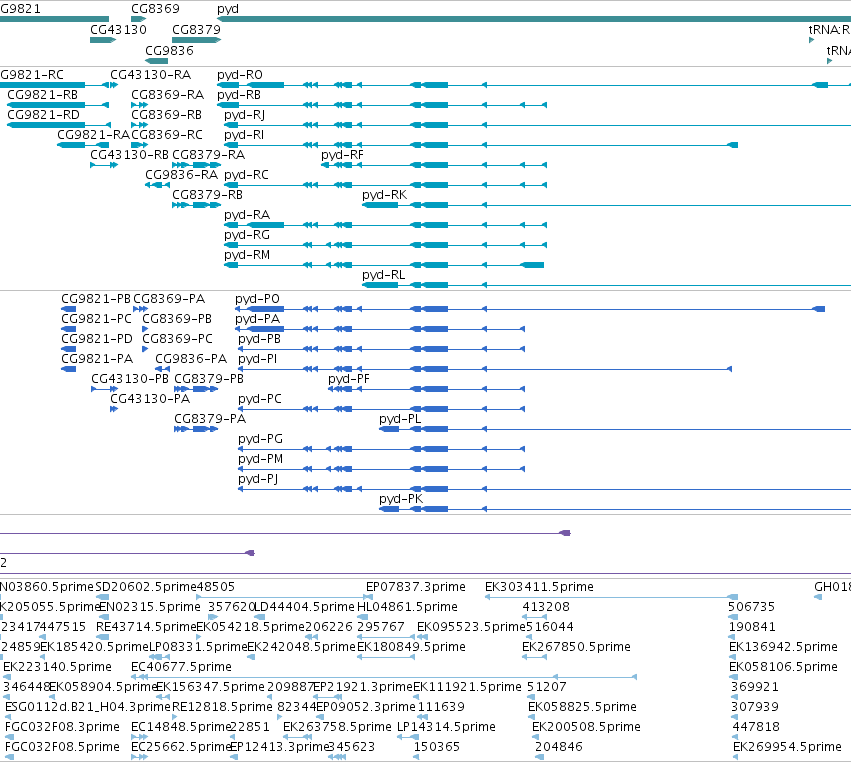
Task: Click protein pyd-PL label
Action: [x=400, y=420]
